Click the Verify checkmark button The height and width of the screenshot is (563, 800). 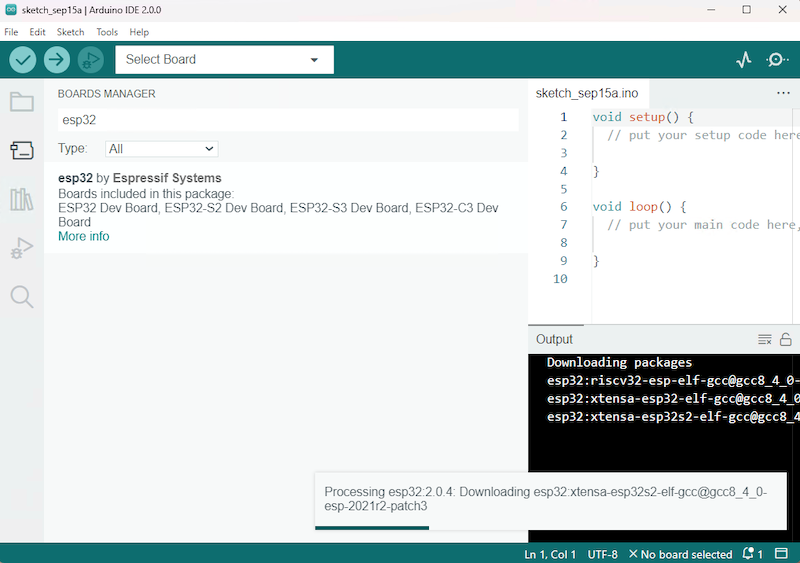(x=23, y=60)
